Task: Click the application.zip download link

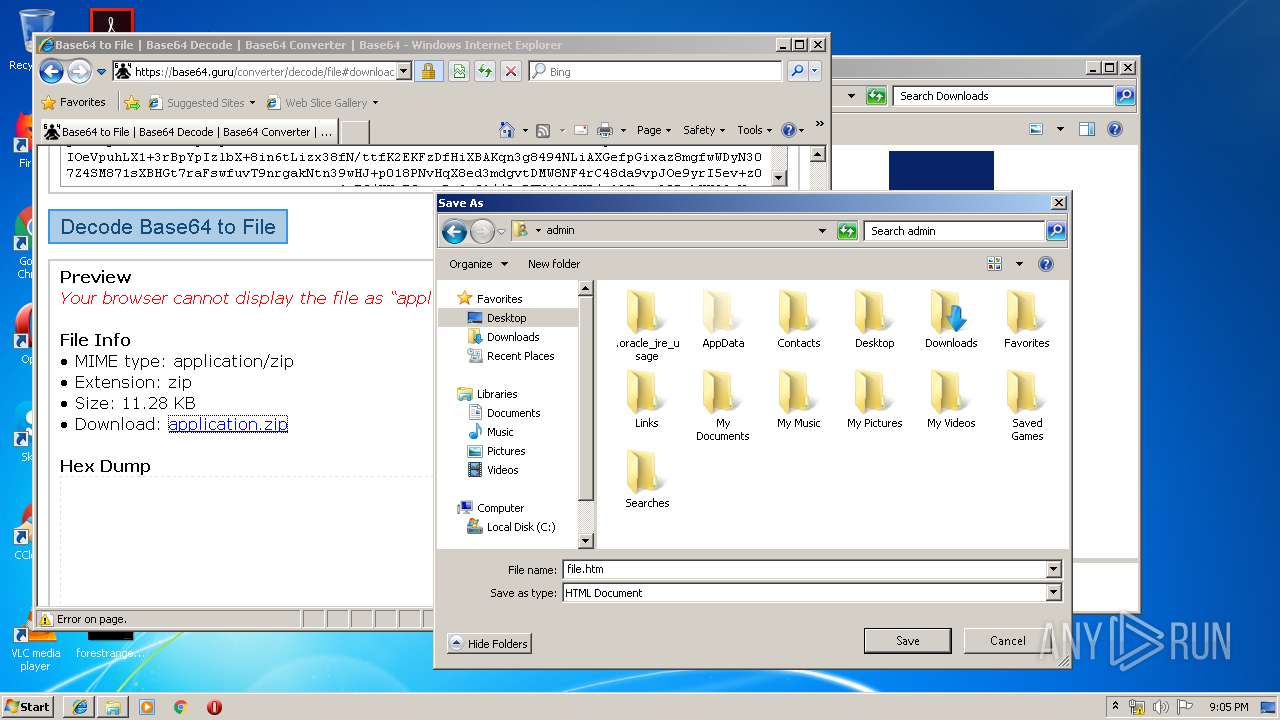Action: click(228, 424)
